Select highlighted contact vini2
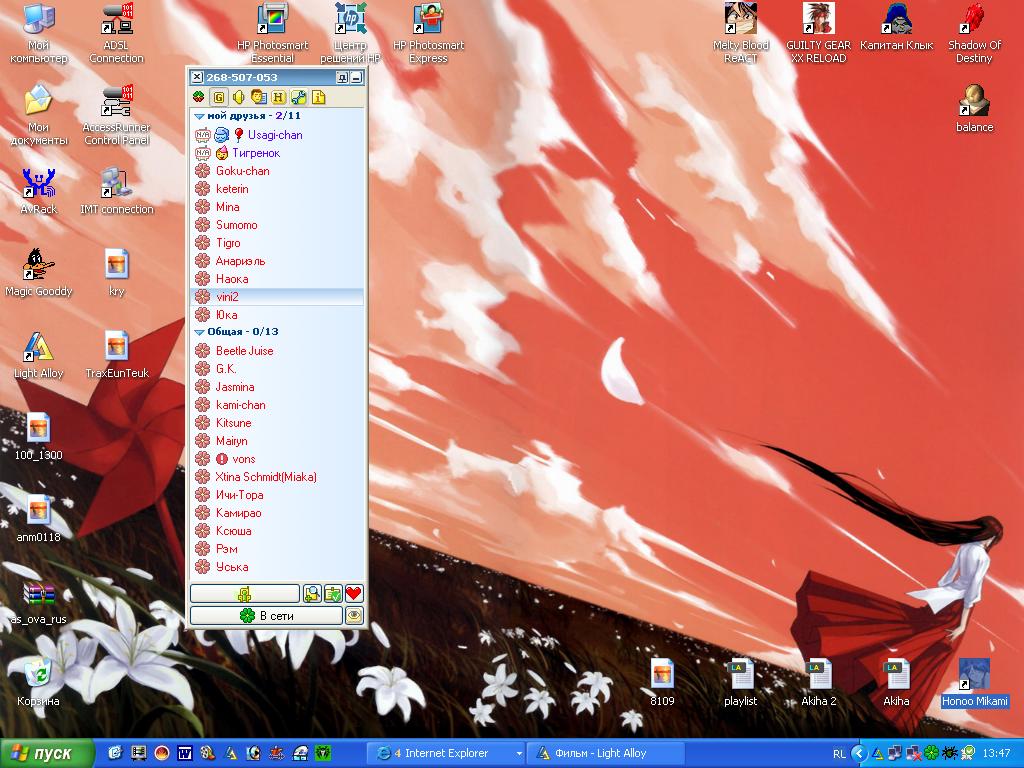 [278, 296]
